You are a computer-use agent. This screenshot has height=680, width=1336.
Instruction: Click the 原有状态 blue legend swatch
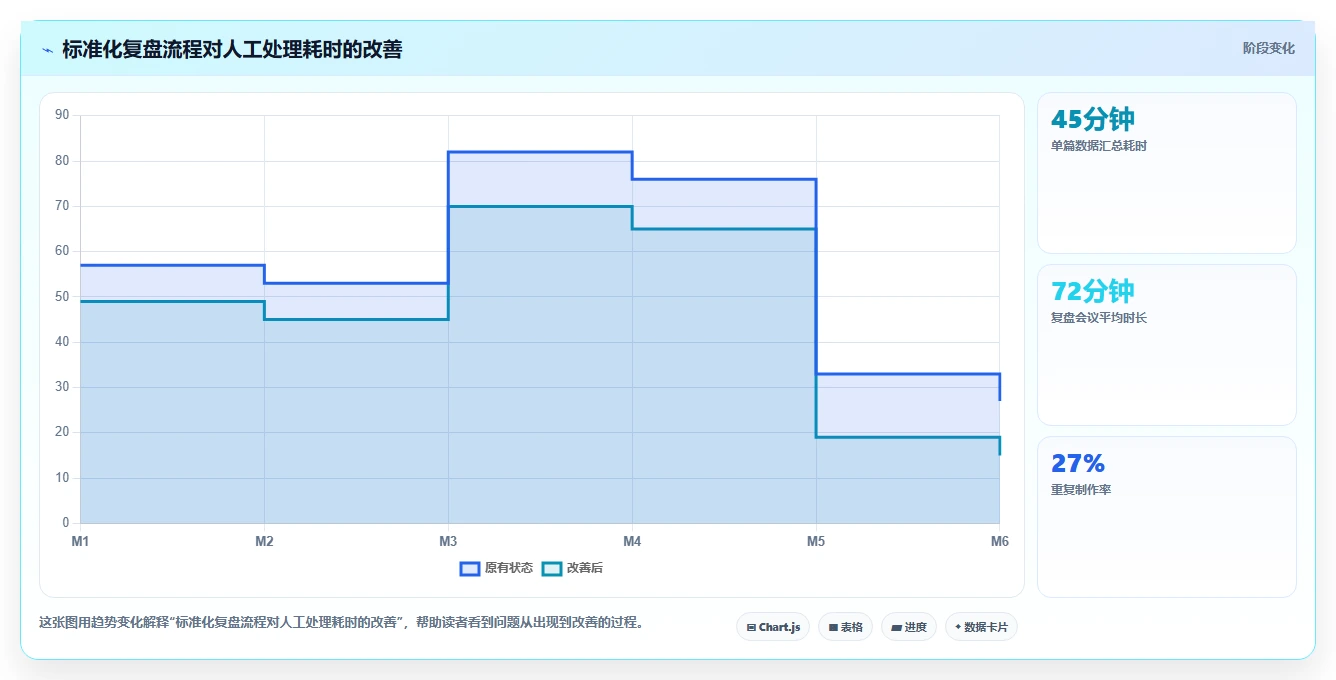tap(470, 568)
